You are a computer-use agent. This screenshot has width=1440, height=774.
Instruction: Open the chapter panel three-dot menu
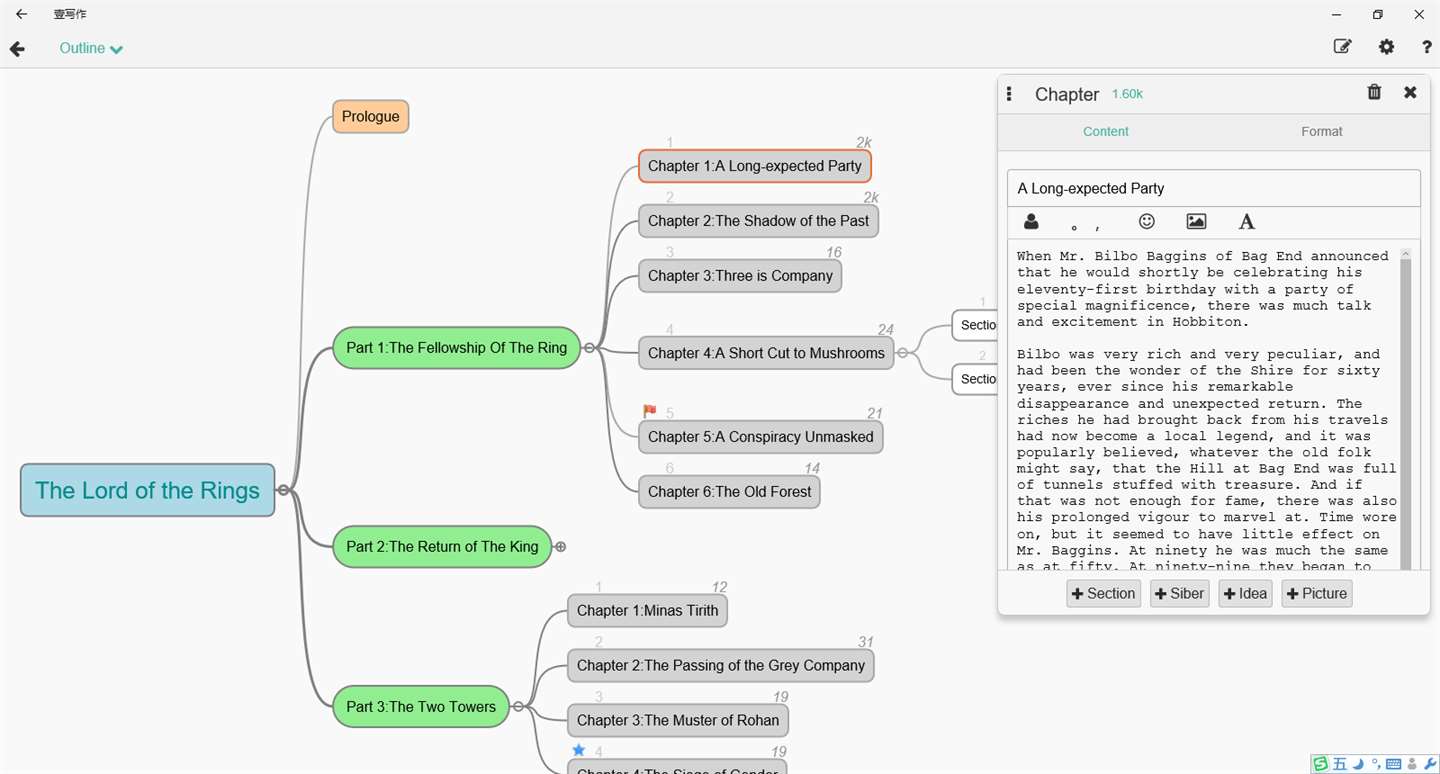[x=1009, y=93]
